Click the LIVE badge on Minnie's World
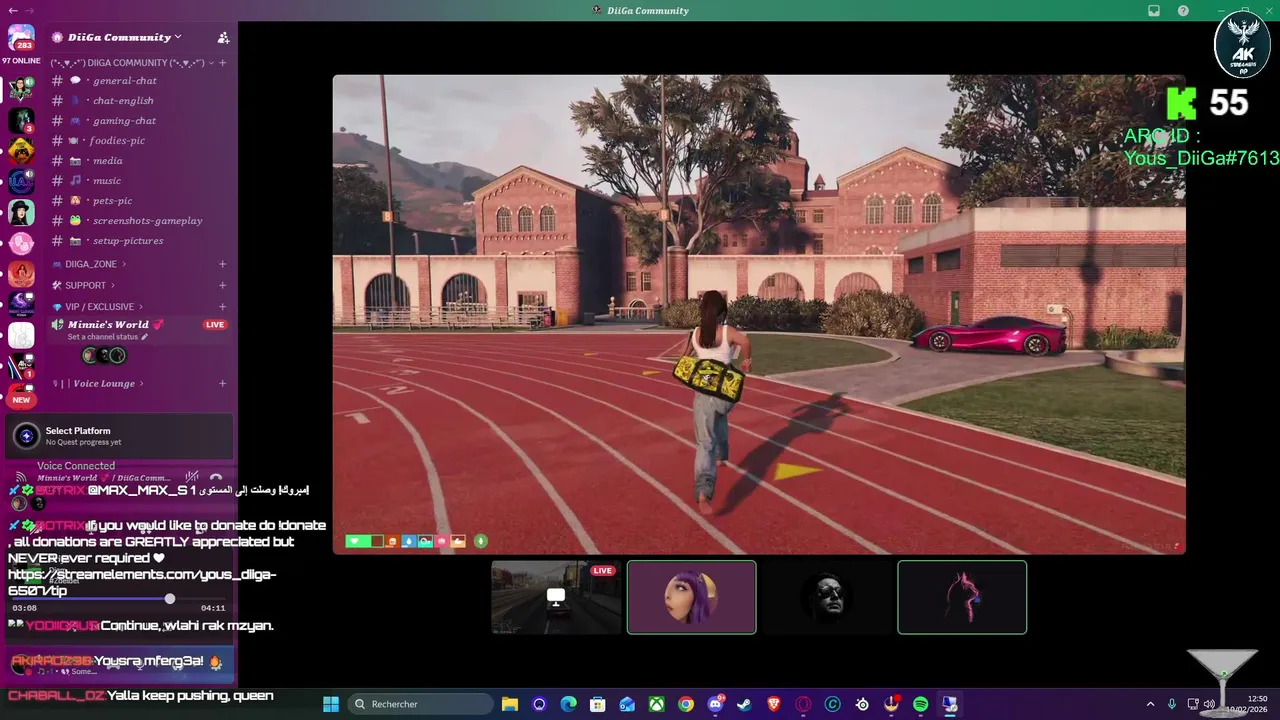Screen dimensions: 1280x720 [x=215, y=325]
